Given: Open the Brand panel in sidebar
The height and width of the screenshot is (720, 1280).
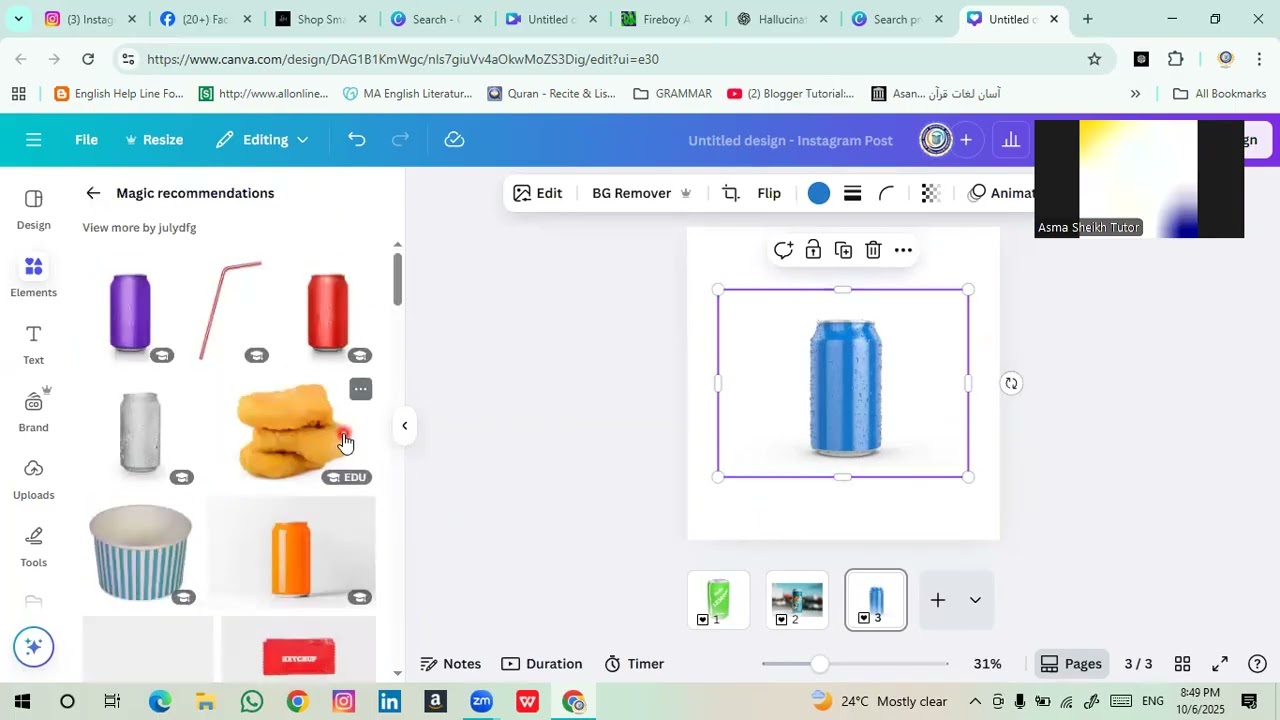Looking at the screenshot, I should (33, 412).
